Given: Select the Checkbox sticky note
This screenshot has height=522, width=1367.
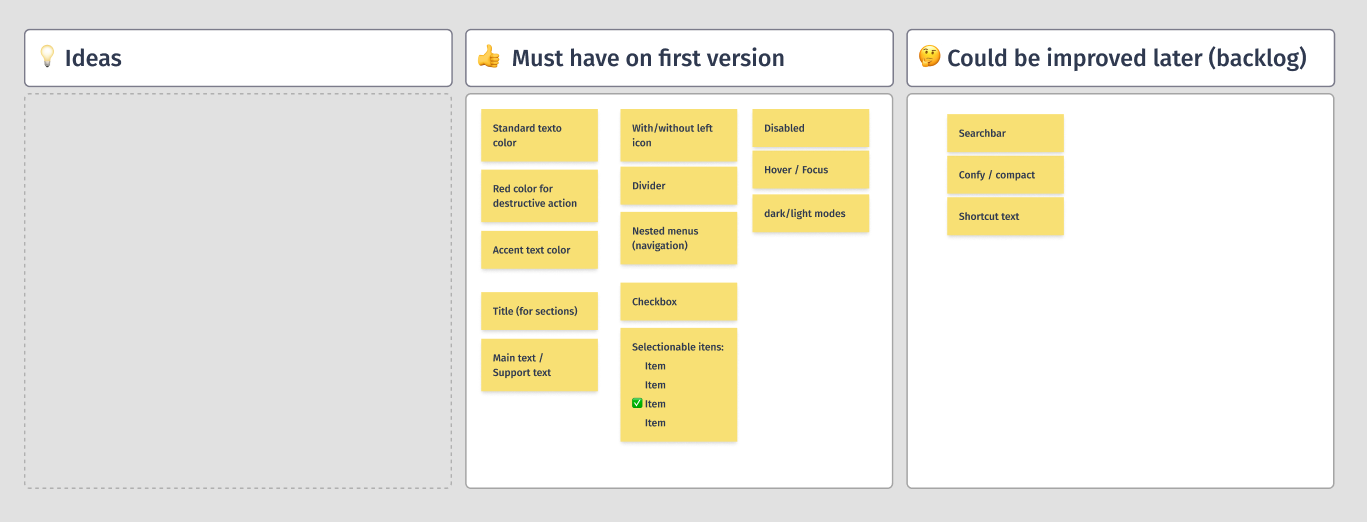Looking at the screenshot, I should tap(678, 302).
